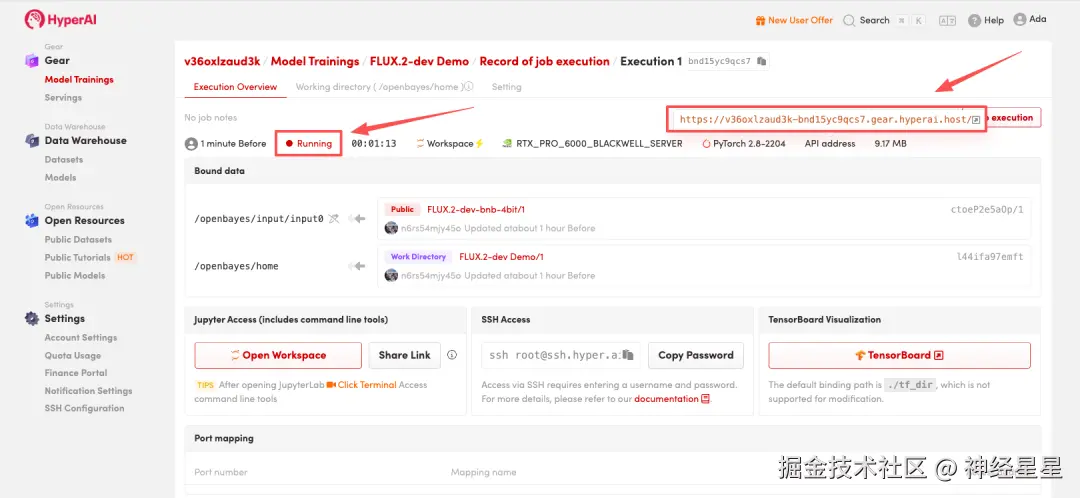Open the Data Warehouse section icon
The width and height of the screenshot is (1080, 498).
(x=32, y=141)
